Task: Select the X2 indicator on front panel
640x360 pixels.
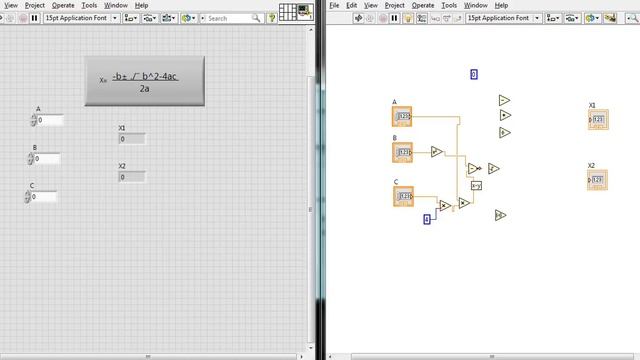Action: [x=132, y=177]
